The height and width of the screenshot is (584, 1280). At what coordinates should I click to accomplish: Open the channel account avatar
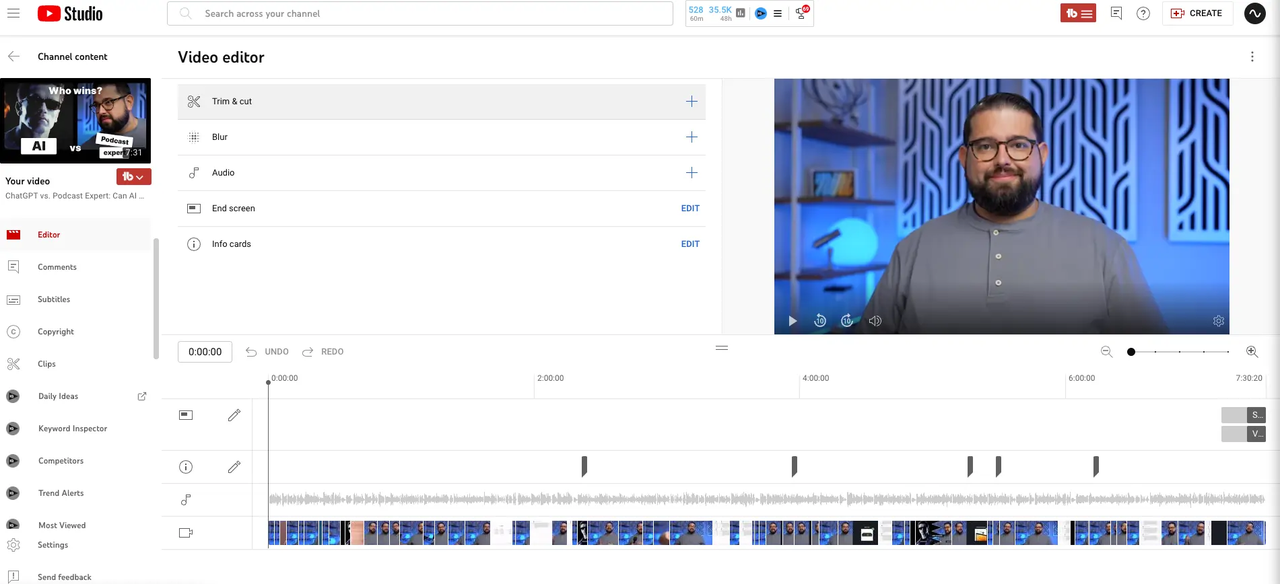pos(1254,13)
